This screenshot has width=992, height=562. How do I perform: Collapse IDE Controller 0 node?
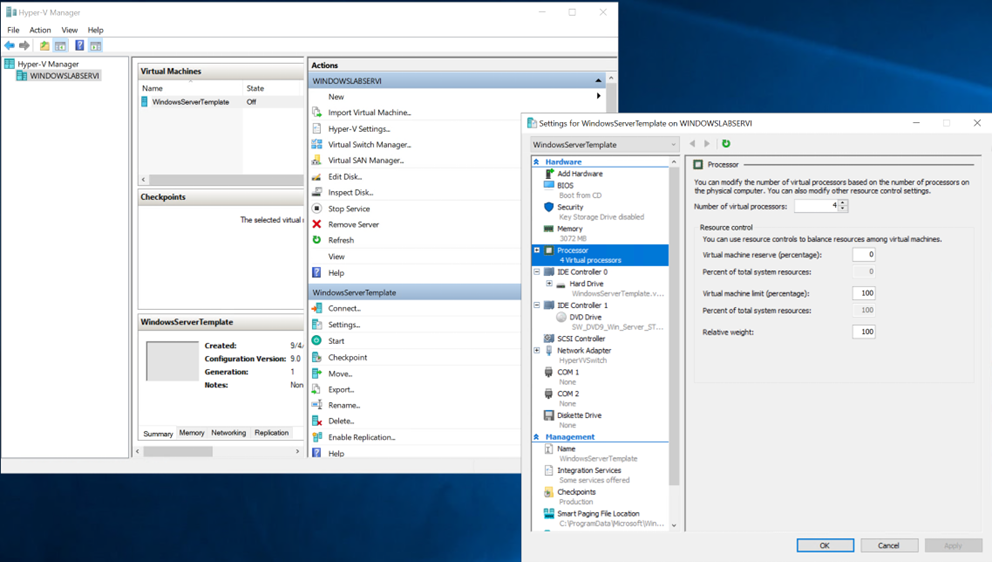click(x=537, y=272)
